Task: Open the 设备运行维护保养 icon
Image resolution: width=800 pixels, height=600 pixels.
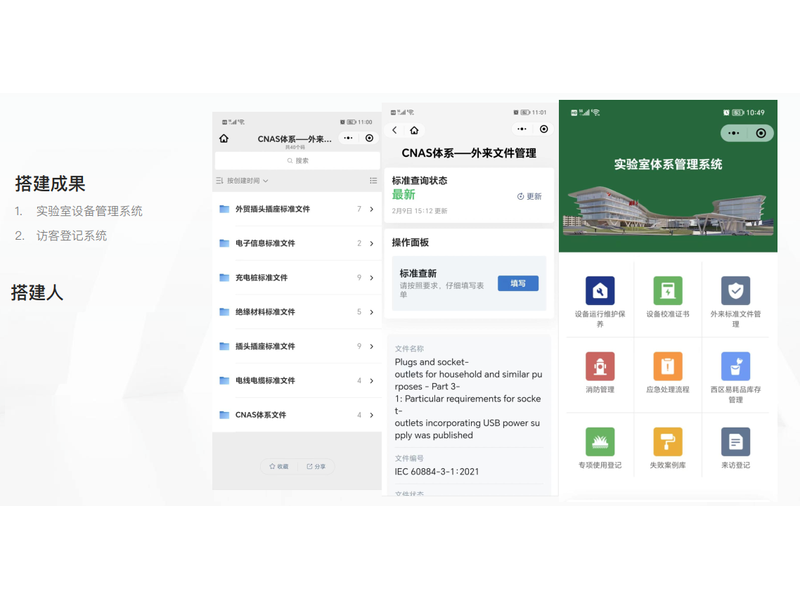Action: [x=600, y=291]
